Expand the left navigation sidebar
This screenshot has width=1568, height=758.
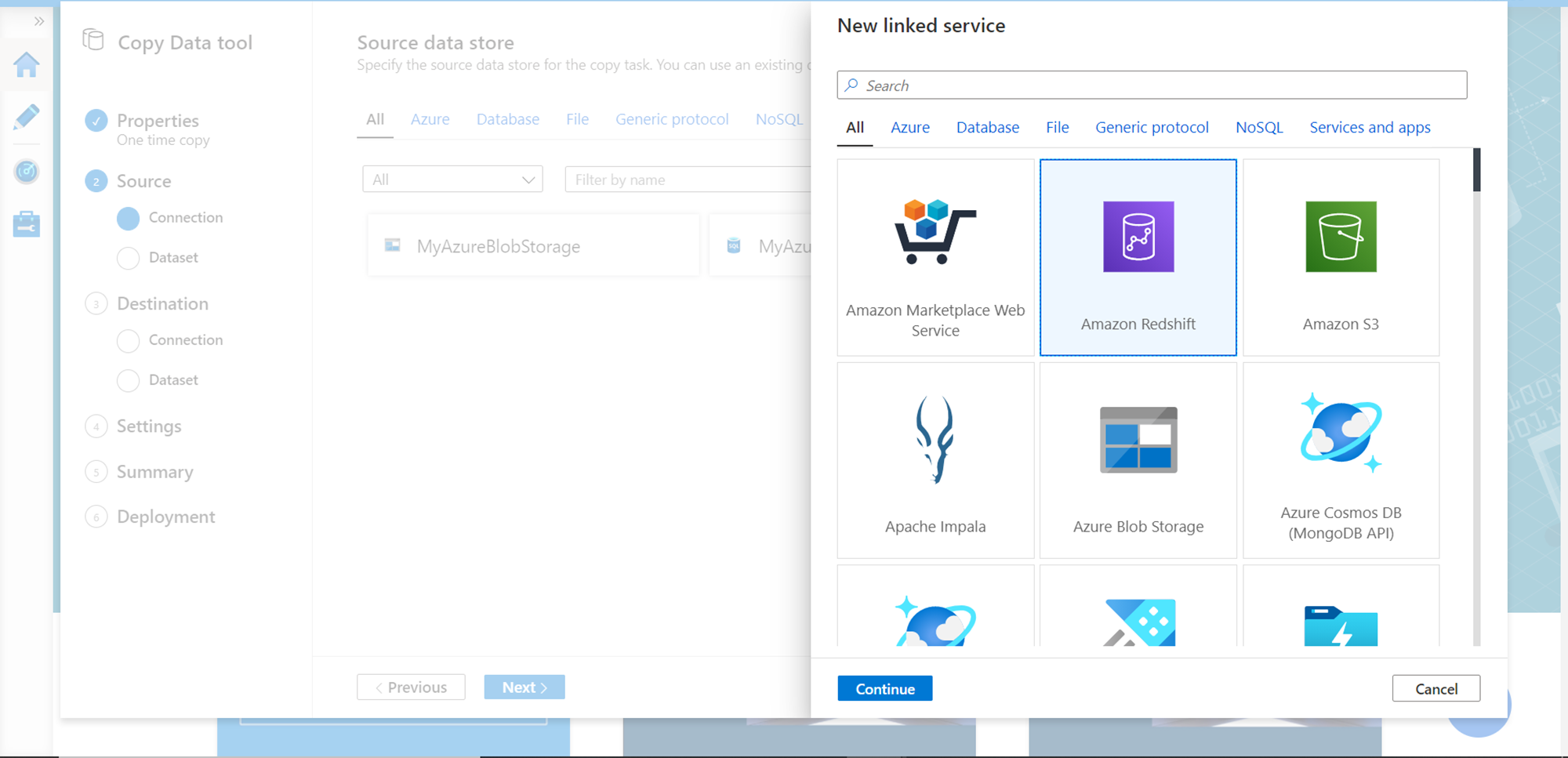tap(38, 21)
